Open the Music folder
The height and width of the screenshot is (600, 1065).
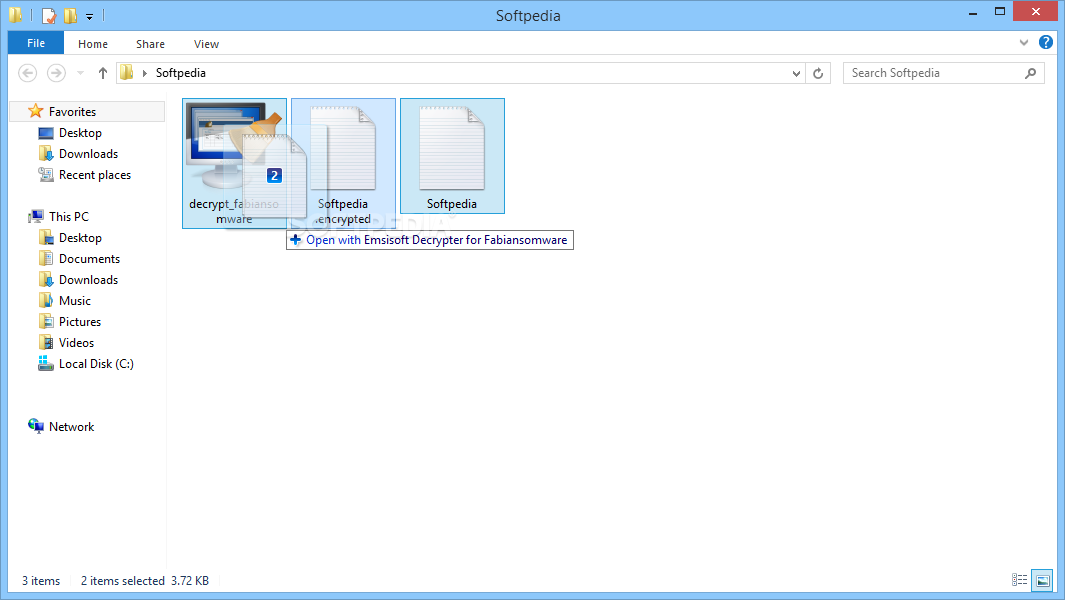[x=75, y=301]
